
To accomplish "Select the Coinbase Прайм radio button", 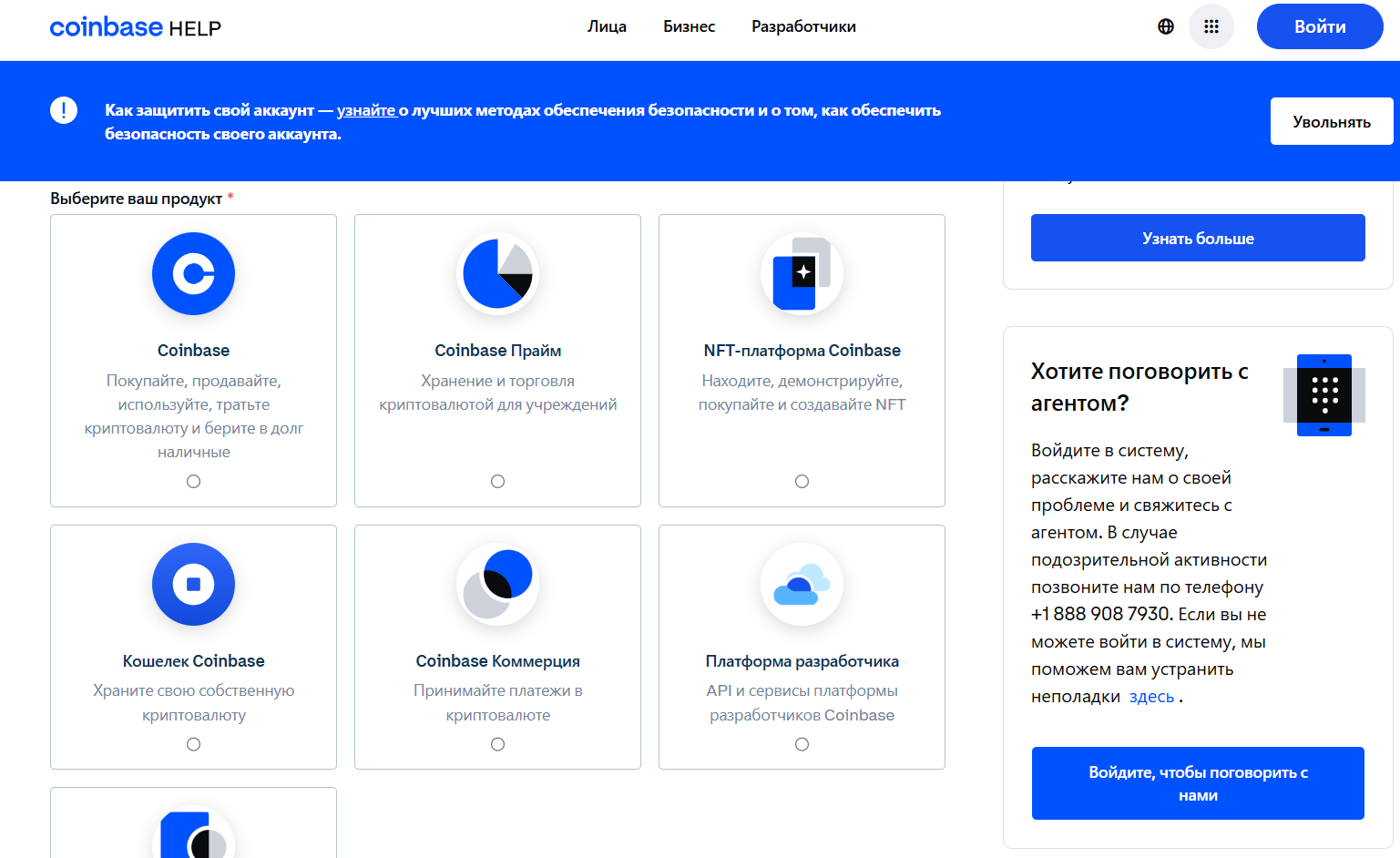I will pos(497,481).
